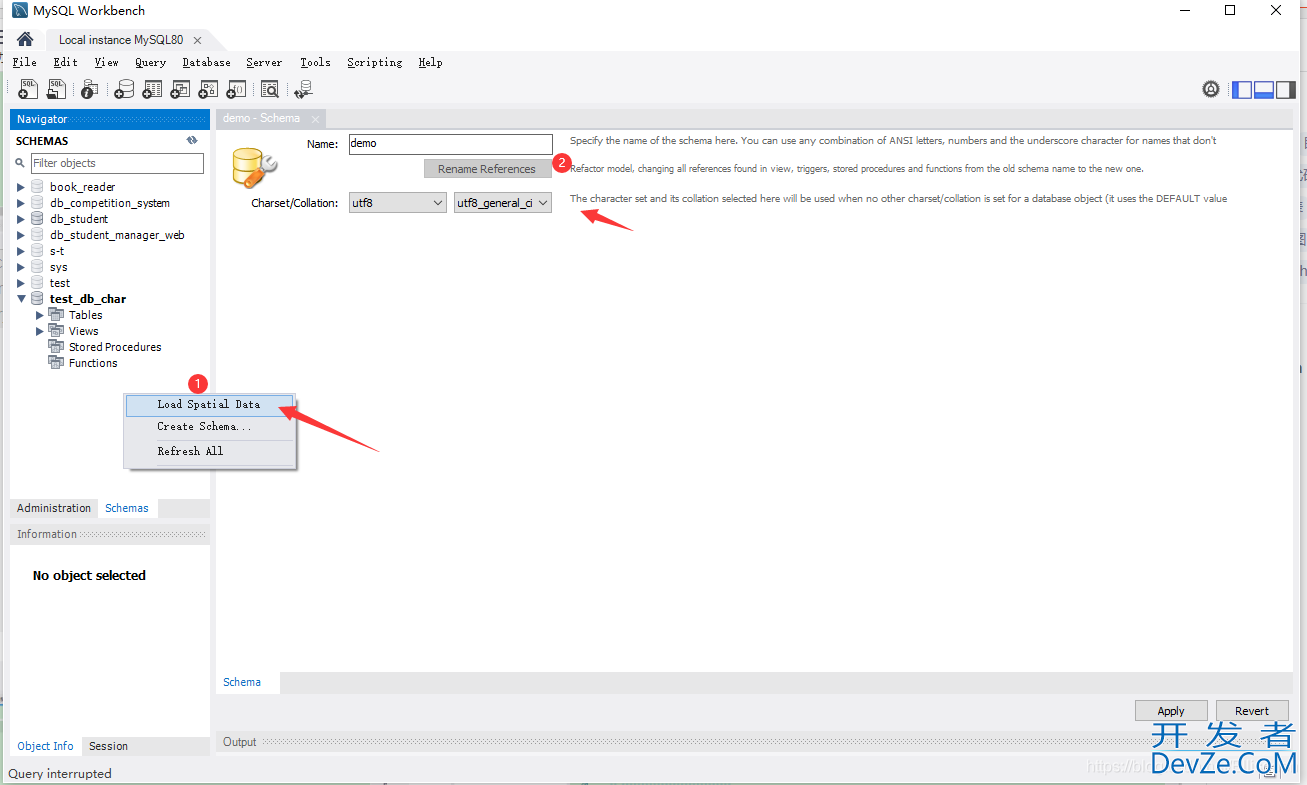1307x785 pixels.
Task: Create a new SQL tab icon
Action: coord(28,89)
